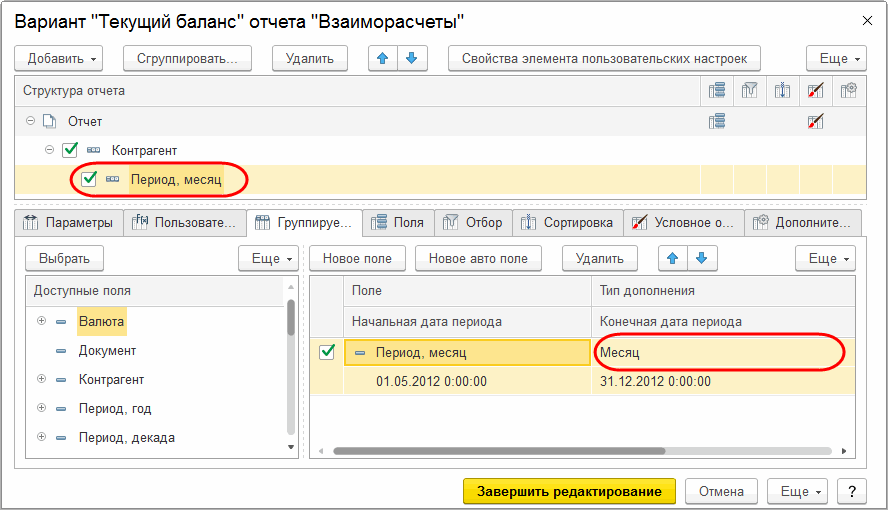888x510 pixels.
Task: Toggle the Период, месяц structure checkbox
Action: coord(89,179)
